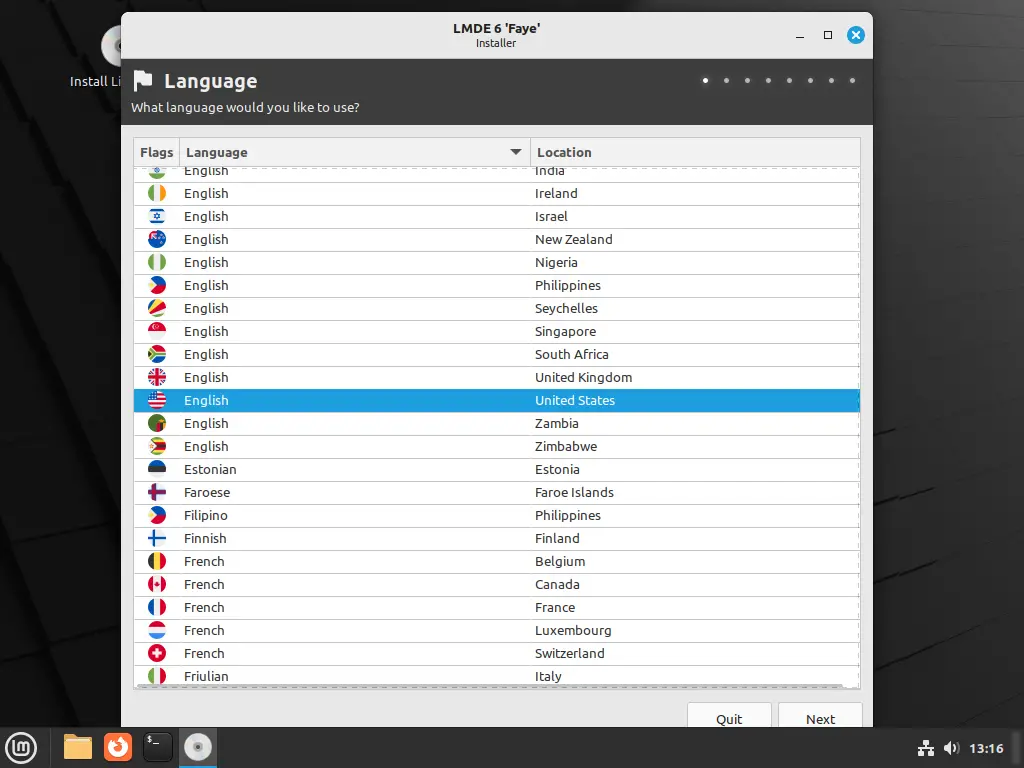Screen dimensions: 1024x768
Task: Select the Zimbabwe location
Action: (566, 446)
